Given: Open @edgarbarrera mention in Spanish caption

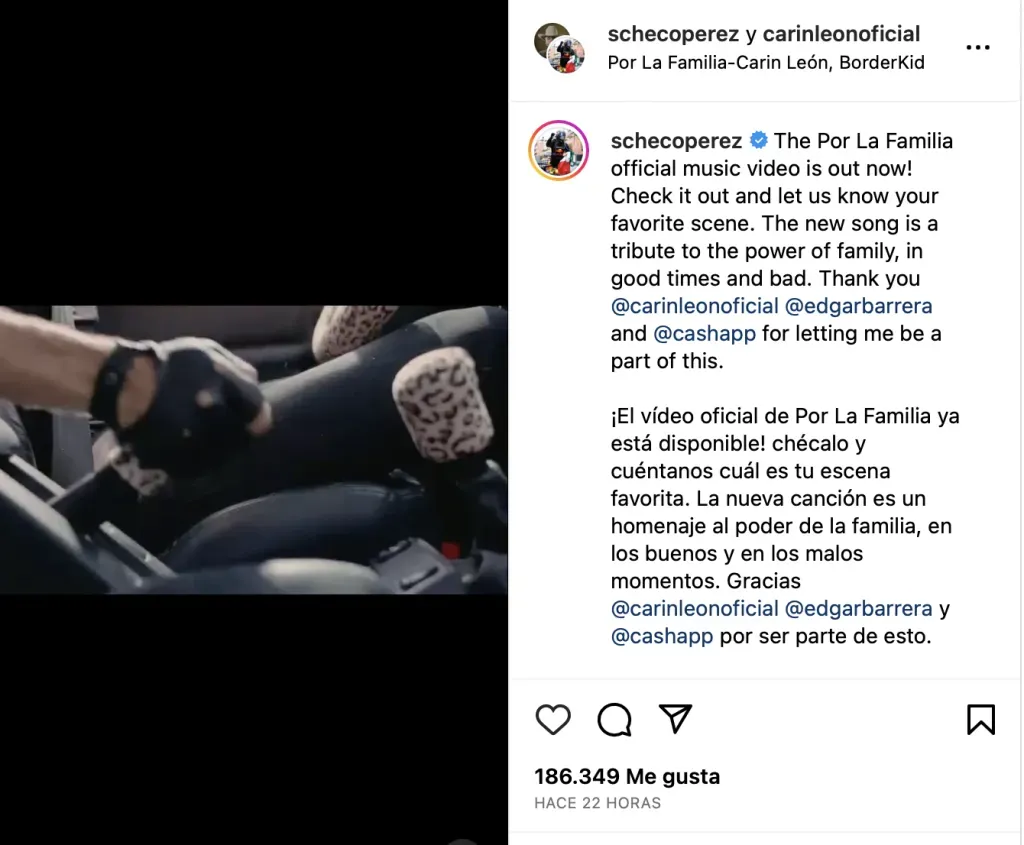Looking at the screenshot, I should (858, 609).
